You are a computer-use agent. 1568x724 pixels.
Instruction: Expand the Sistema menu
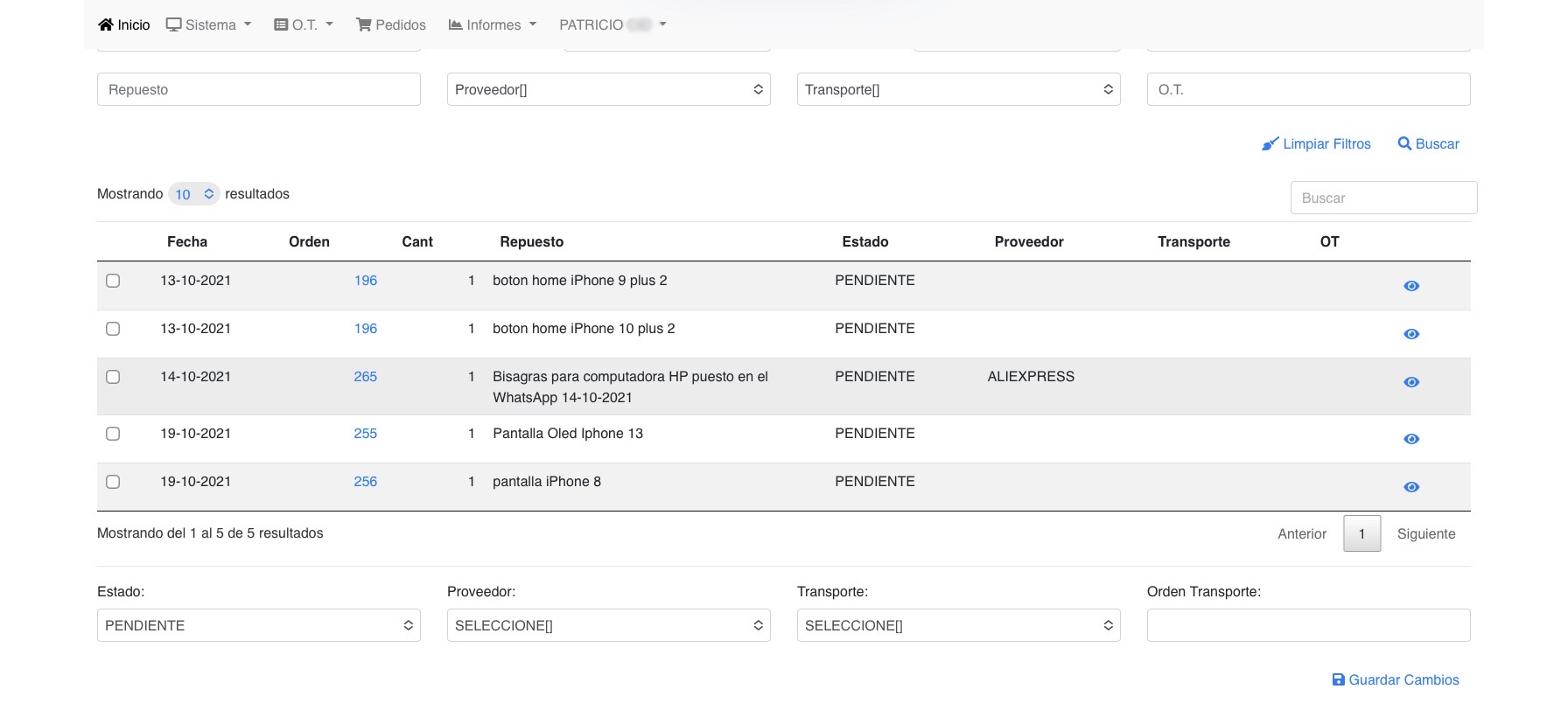(x=209, y=24)
